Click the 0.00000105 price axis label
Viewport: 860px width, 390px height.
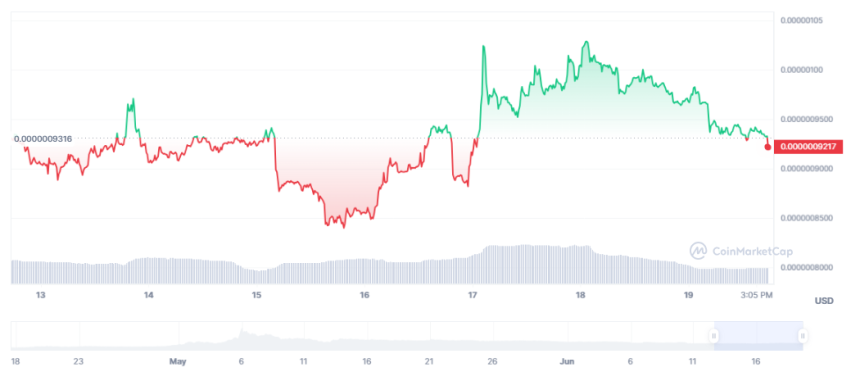click(804, 20)
